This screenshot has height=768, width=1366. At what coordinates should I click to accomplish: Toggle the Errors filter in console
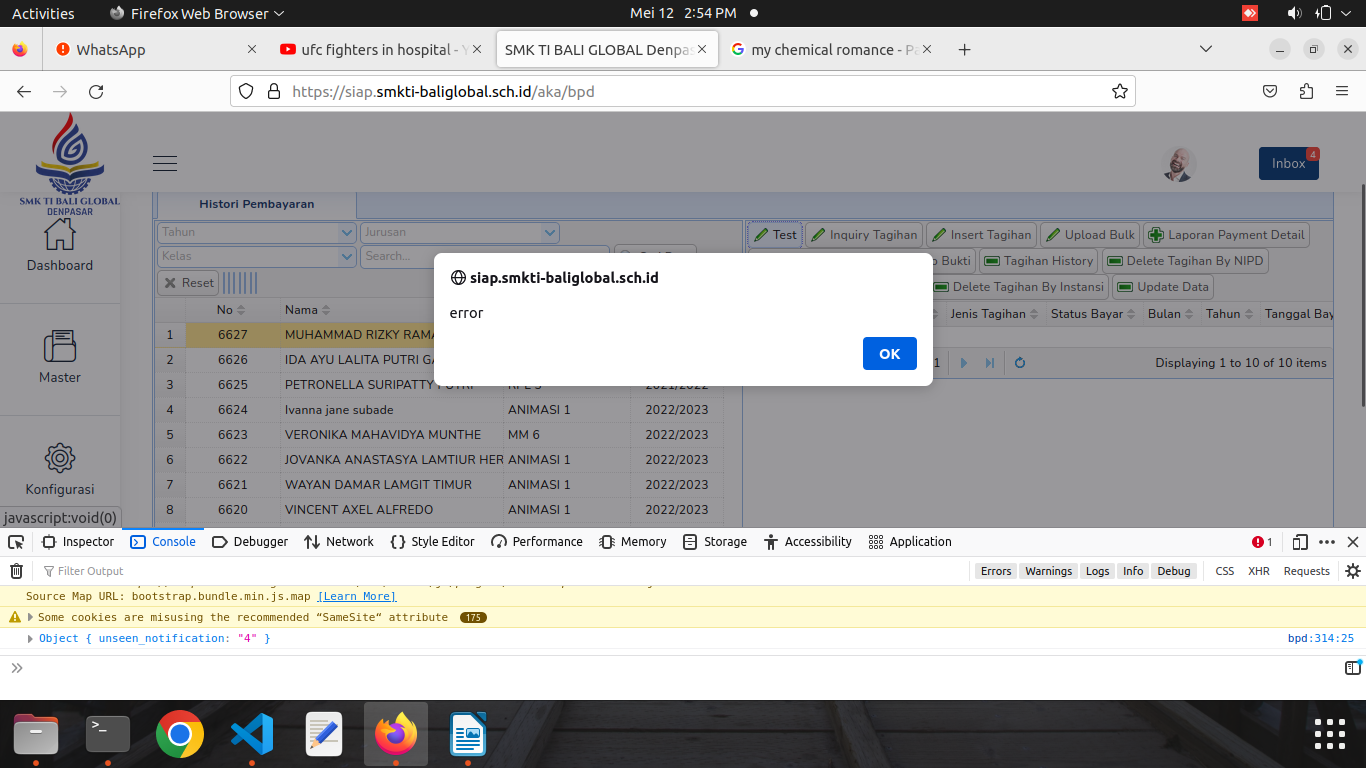pos(995,571)
